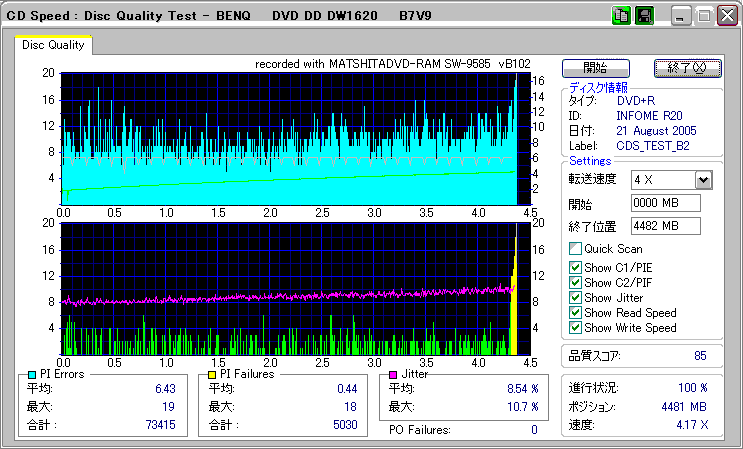The image size is (743, 449).
Task: Open the transfer speed 4 X dropdown
Action: coord(702,180)
